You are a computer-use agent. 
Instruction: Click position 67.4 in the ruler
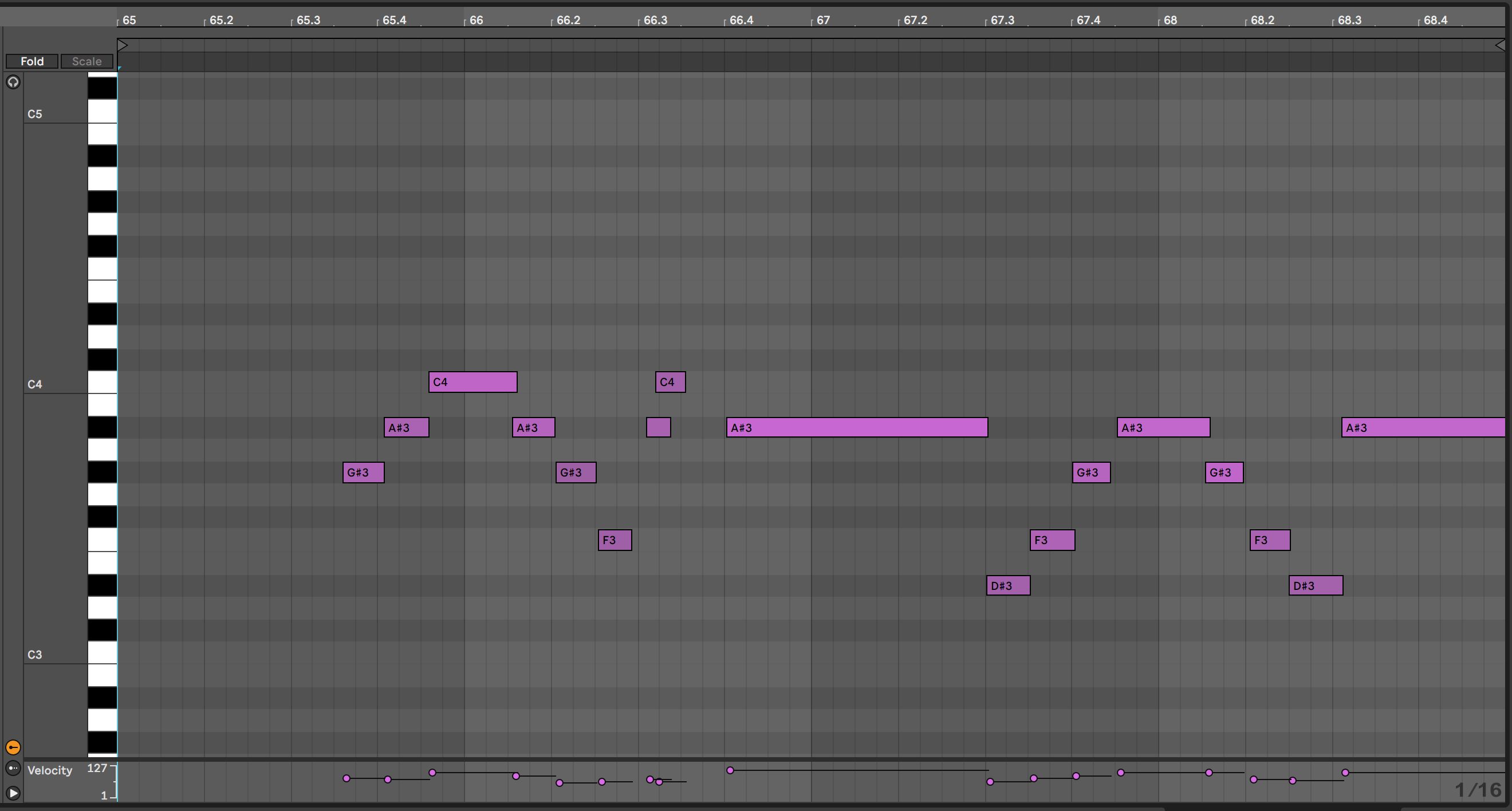tap(1088, 20)
